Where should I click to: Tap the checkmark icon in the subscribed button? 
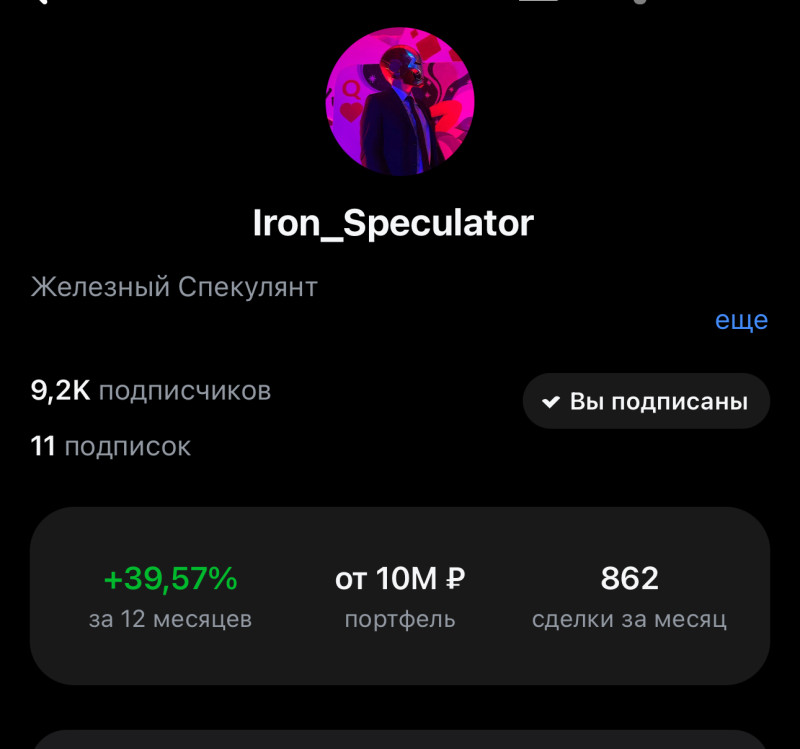(x=550, y=402)
